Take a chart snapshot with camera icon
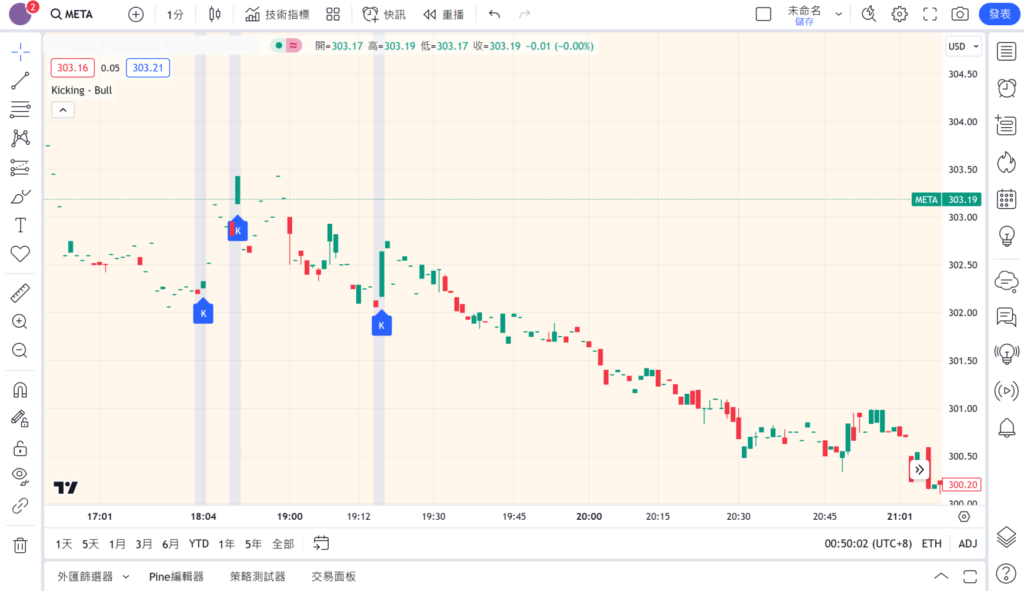 click(960, 14)
